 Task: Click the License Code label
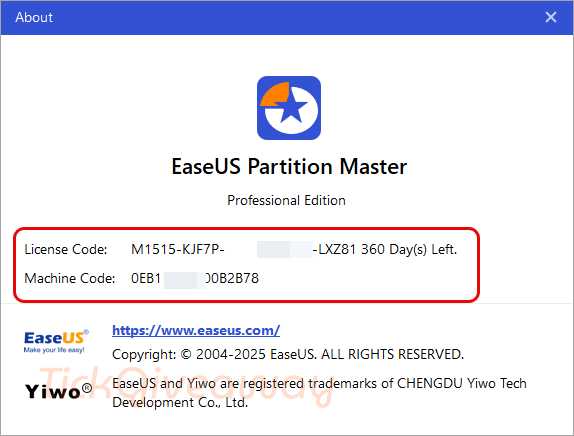point(66,249)
